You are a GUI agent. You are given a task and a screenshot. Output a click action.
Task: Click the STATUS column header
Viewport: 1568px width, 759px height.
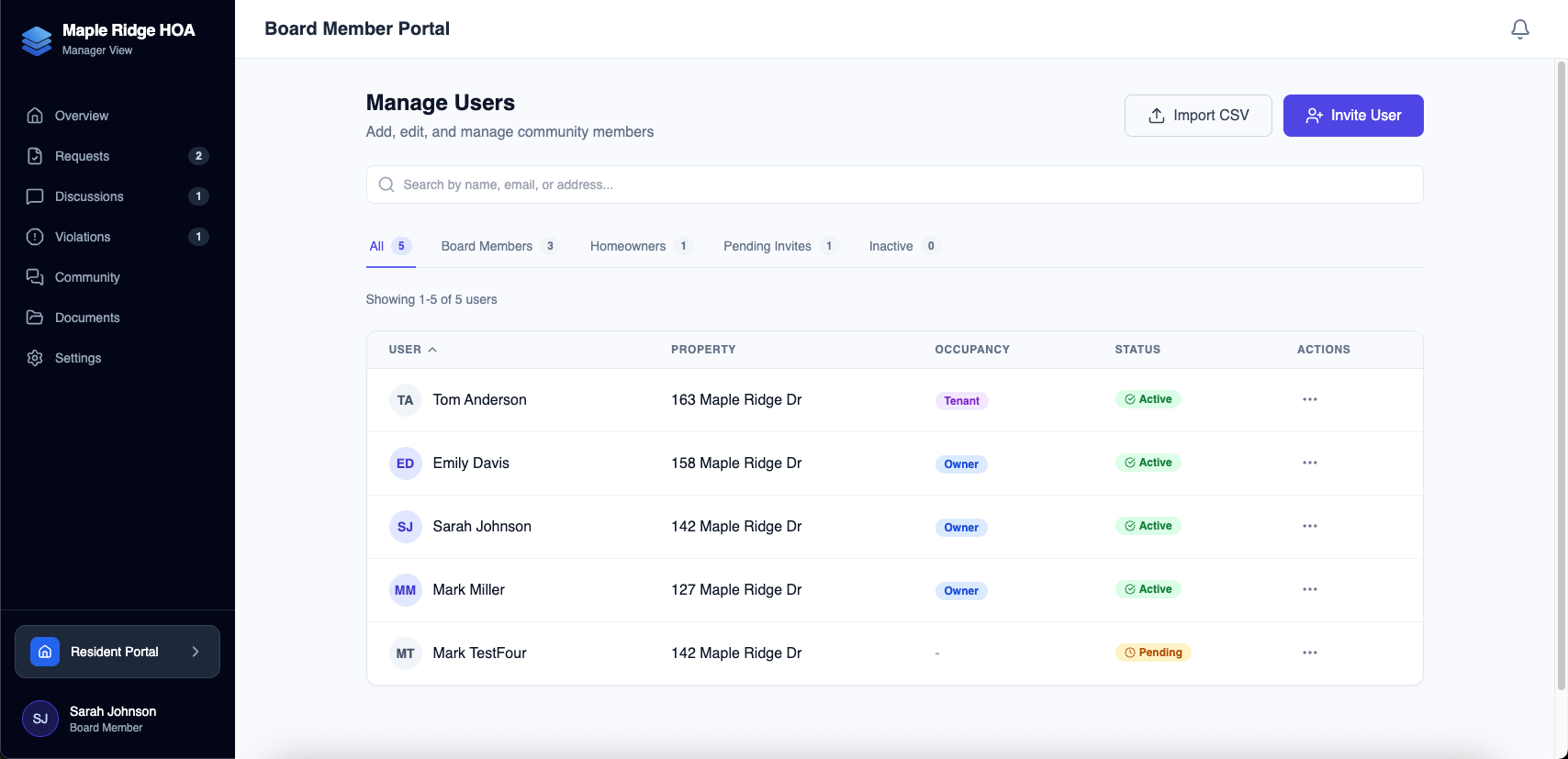tap(1137, 350)
